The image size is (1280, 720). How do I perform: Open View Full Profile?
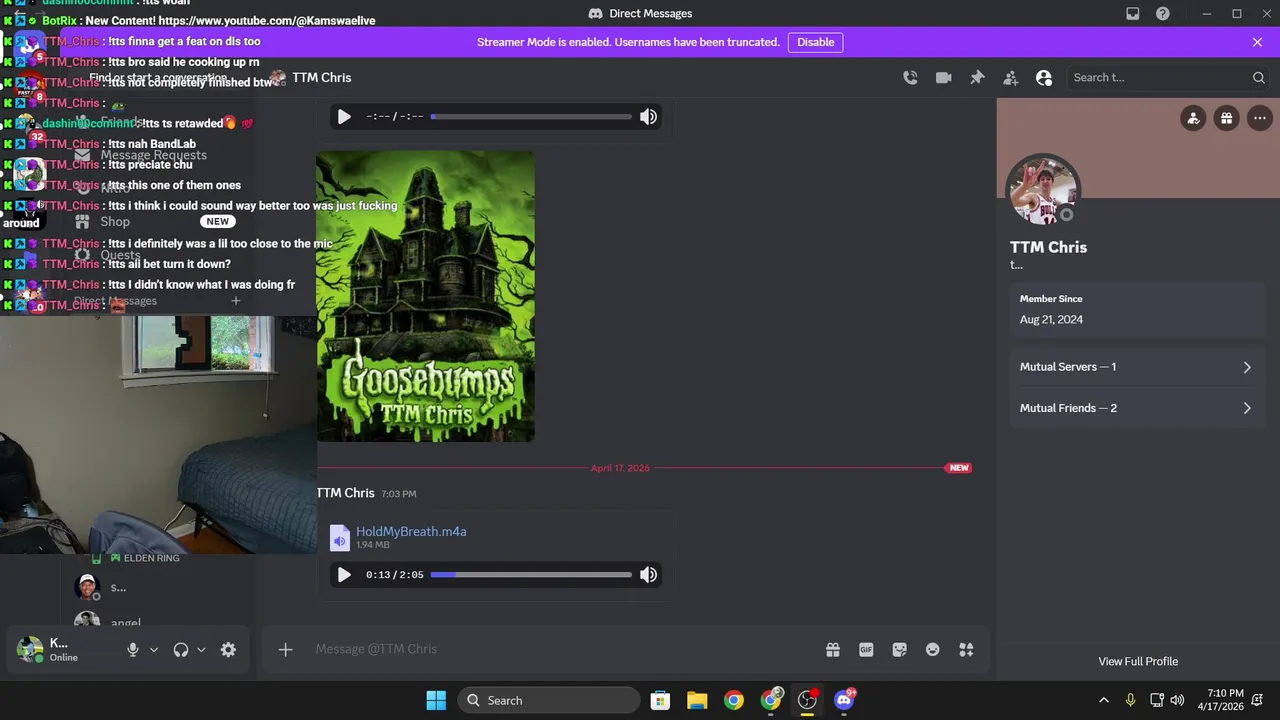point(1138,661)
